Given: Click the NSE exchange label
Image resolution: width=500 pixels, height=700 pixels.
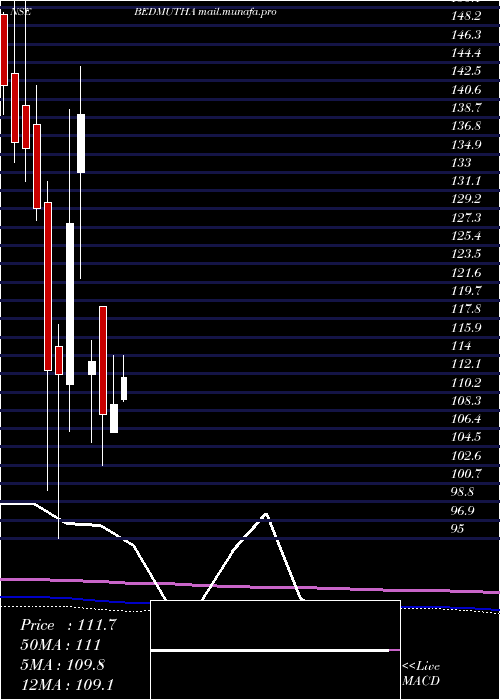Looking at the screenshot, I should coord(20,12).
